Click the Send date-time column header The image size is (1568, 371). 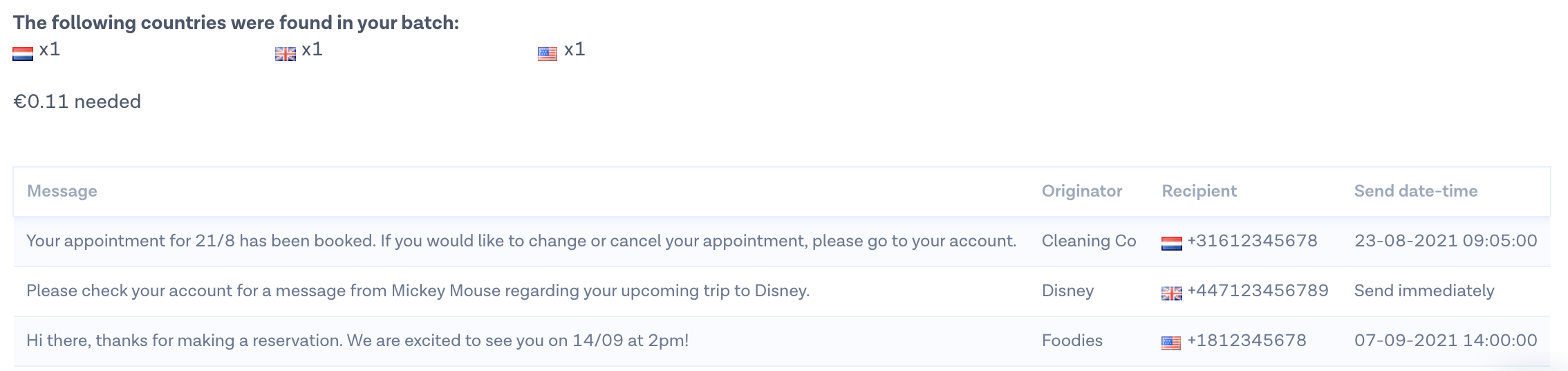[x=1415, y=191]
